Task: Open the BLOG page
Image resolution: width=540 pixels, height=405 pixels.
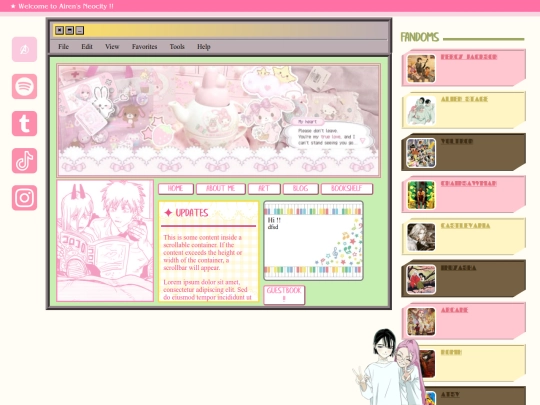Action: (300, 189)
